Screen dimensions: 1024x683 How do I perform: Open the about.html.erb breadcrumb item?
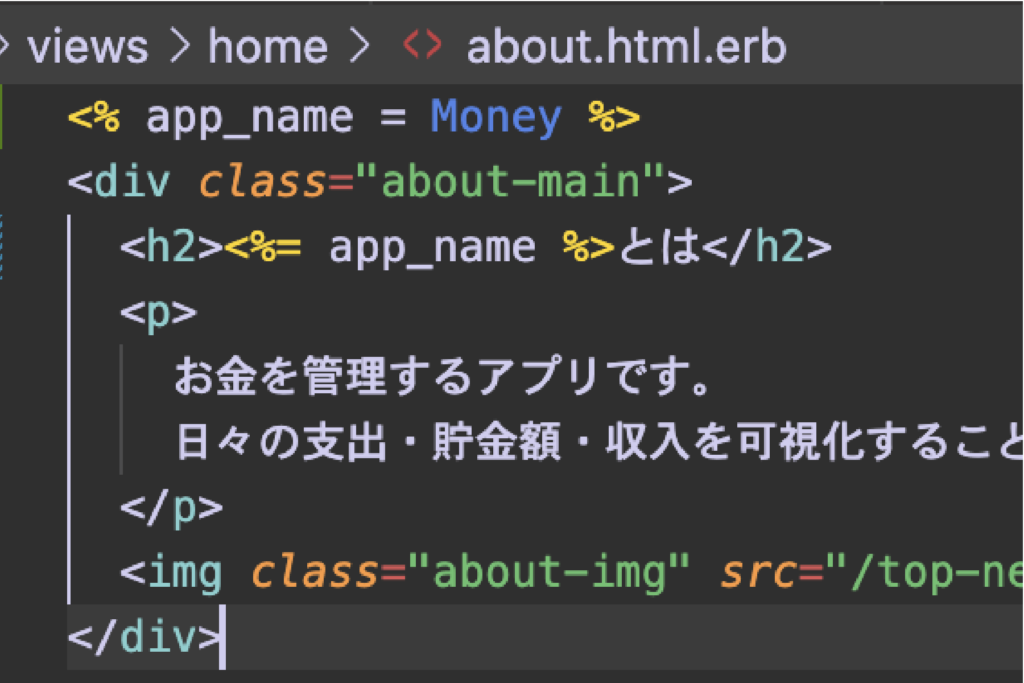[626, 46]
